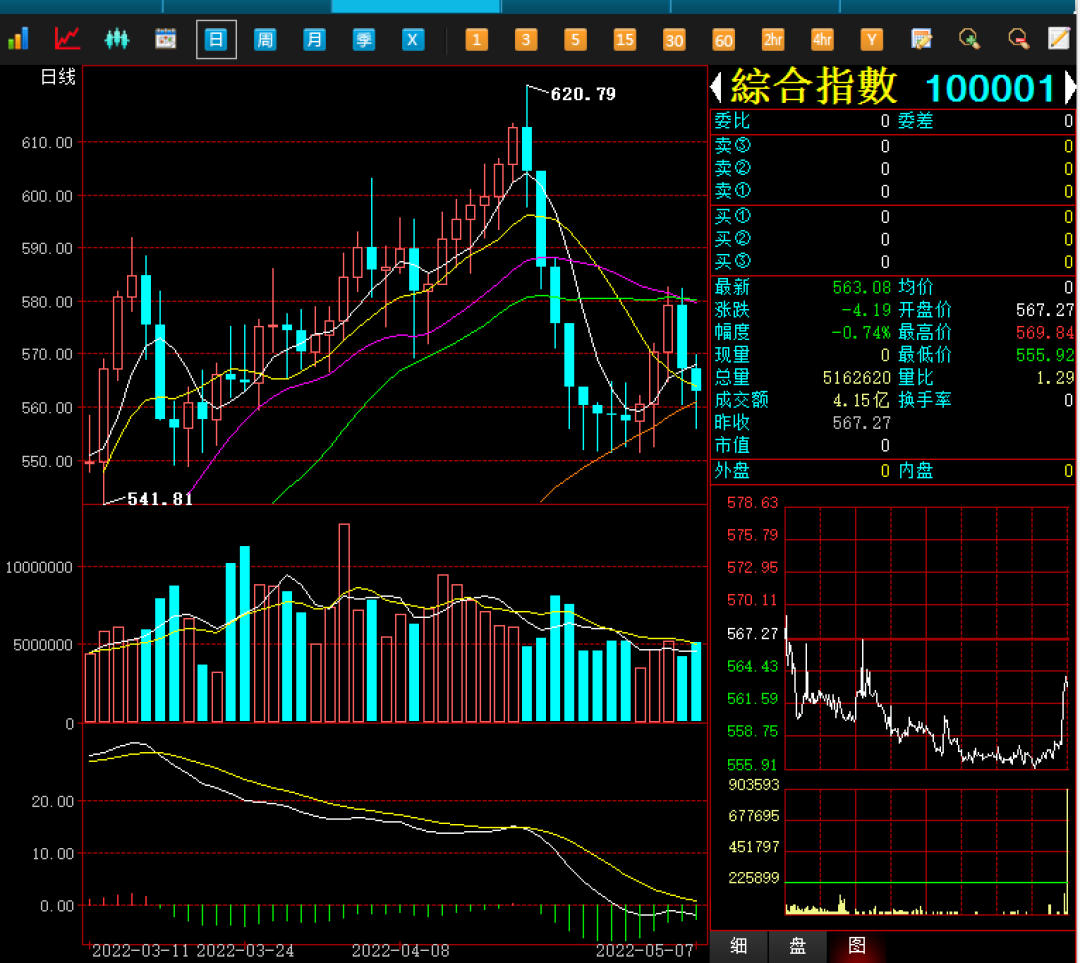
Task: Click the 量比 value 1.29
Action: coord(1055,377)
